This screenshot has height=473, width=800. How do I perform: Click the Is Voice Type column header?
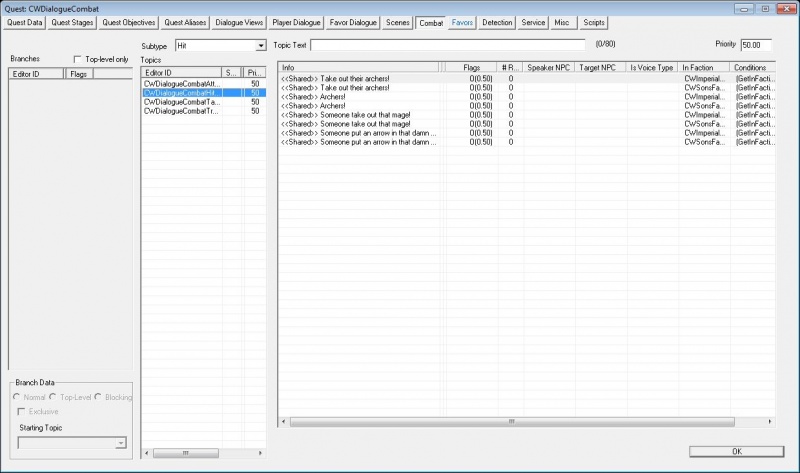(652, 67)
